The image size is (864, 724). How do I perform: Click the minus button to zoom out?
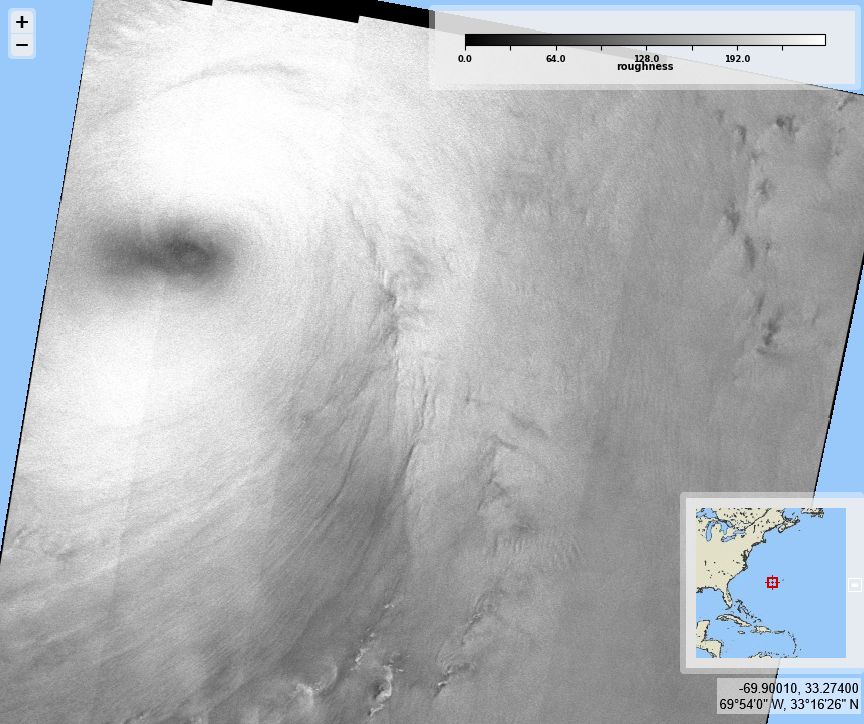(x=21, y=45)
